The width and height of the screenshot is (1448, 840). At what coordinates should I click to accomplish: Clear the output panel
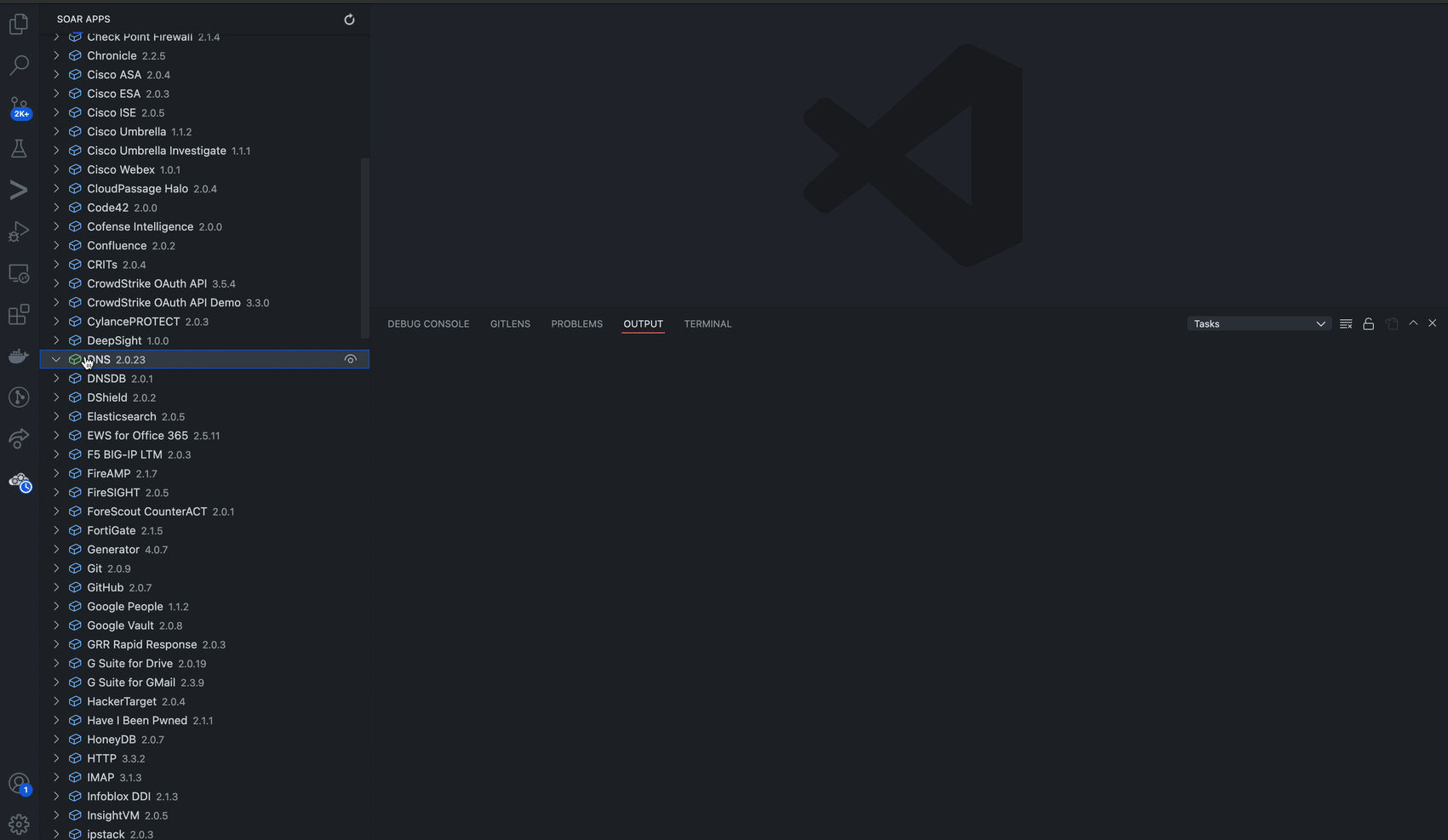pos(1346,323)
